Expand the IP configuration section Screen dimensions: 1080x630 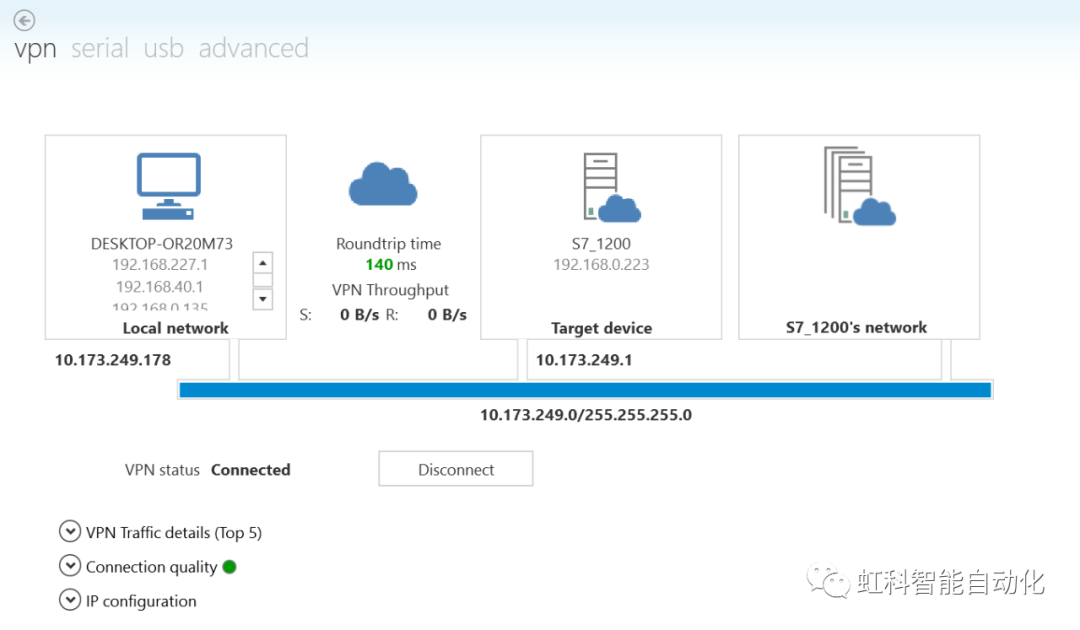[x=70, y=600]
